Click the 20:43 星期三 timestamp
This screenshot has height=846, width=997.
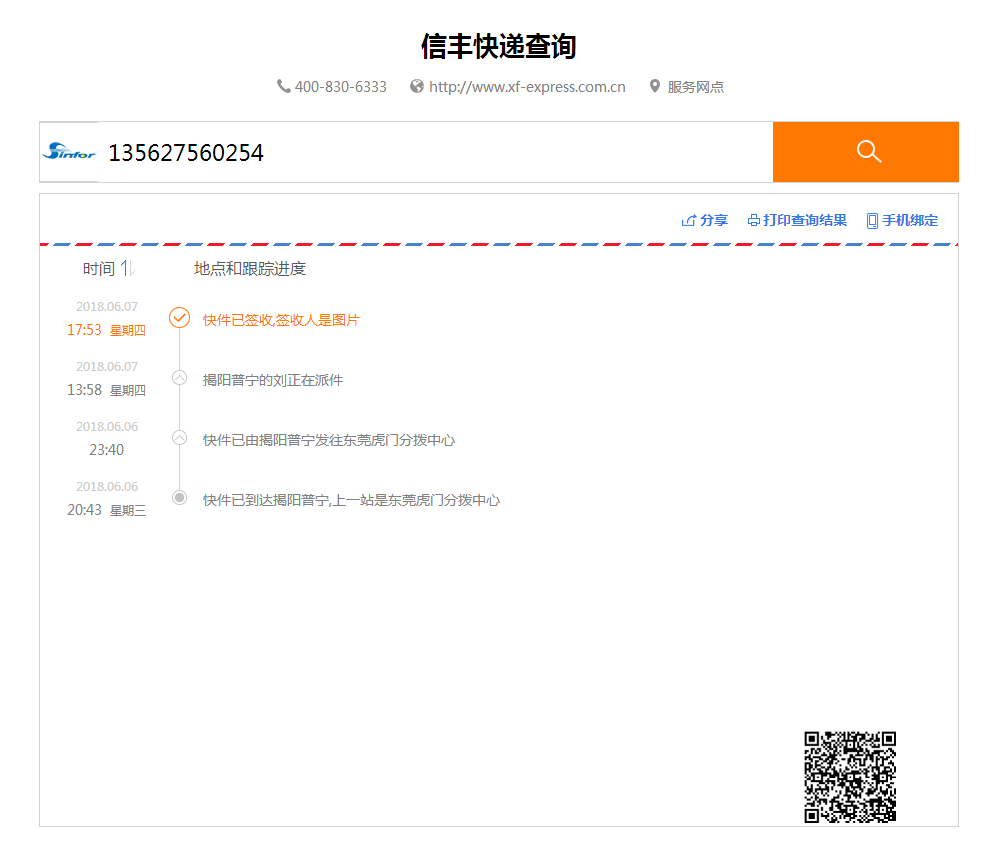click(x=106, y=510)
